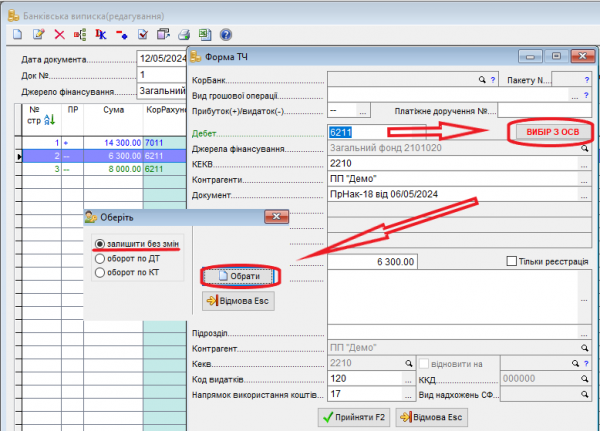Click the 'Обрати' button
The height and width of the screenshot is (431, 600).
[x=238, y=275]
